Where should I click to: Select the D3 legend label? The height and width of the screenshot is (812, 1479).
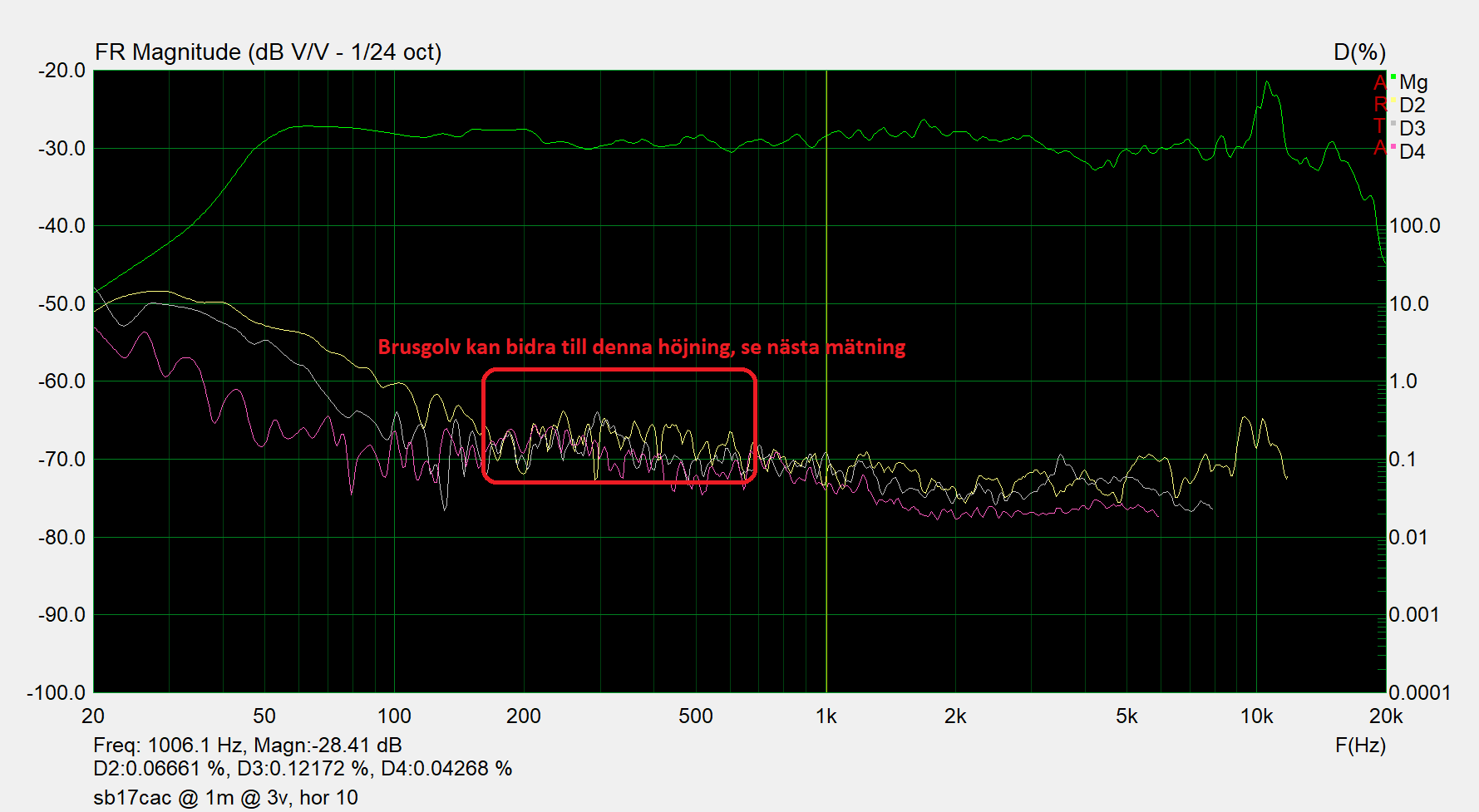tap(1412, 129)
